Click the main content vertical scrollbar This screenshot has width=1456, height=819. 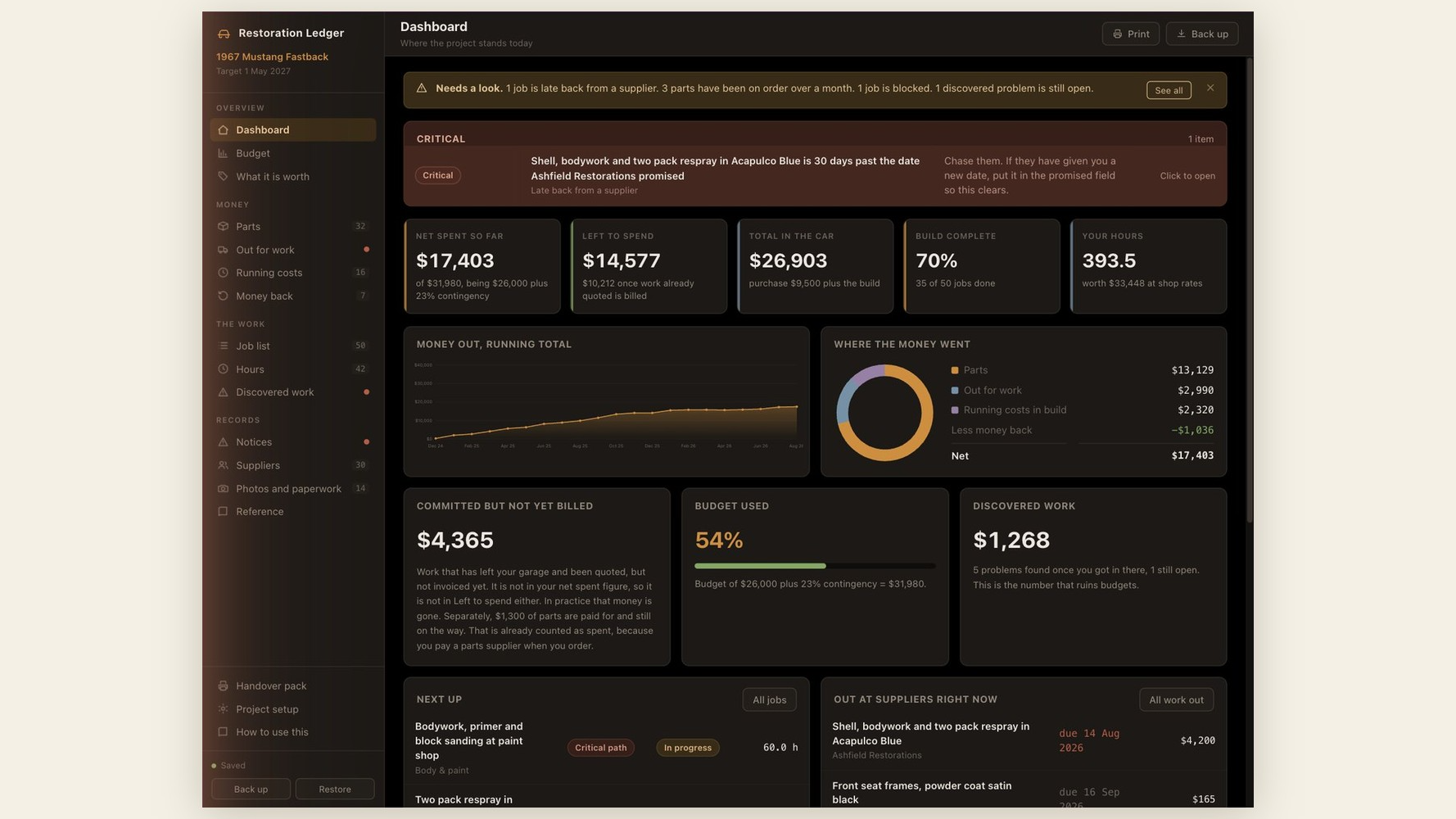click(x=1249, y=291)
